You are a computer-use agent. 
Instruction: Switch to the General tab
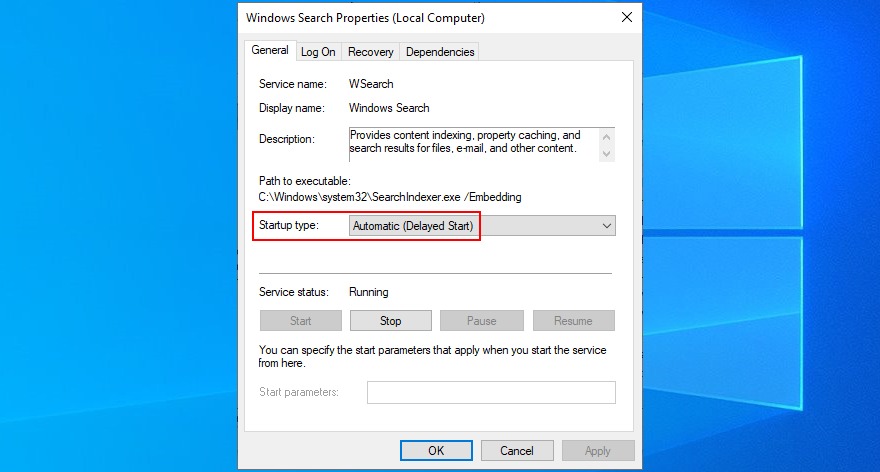(270, 51)
